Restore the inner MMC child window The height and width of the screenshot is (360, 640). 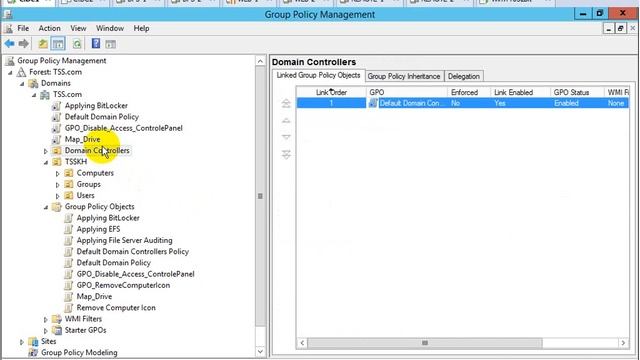click(620, 28)
